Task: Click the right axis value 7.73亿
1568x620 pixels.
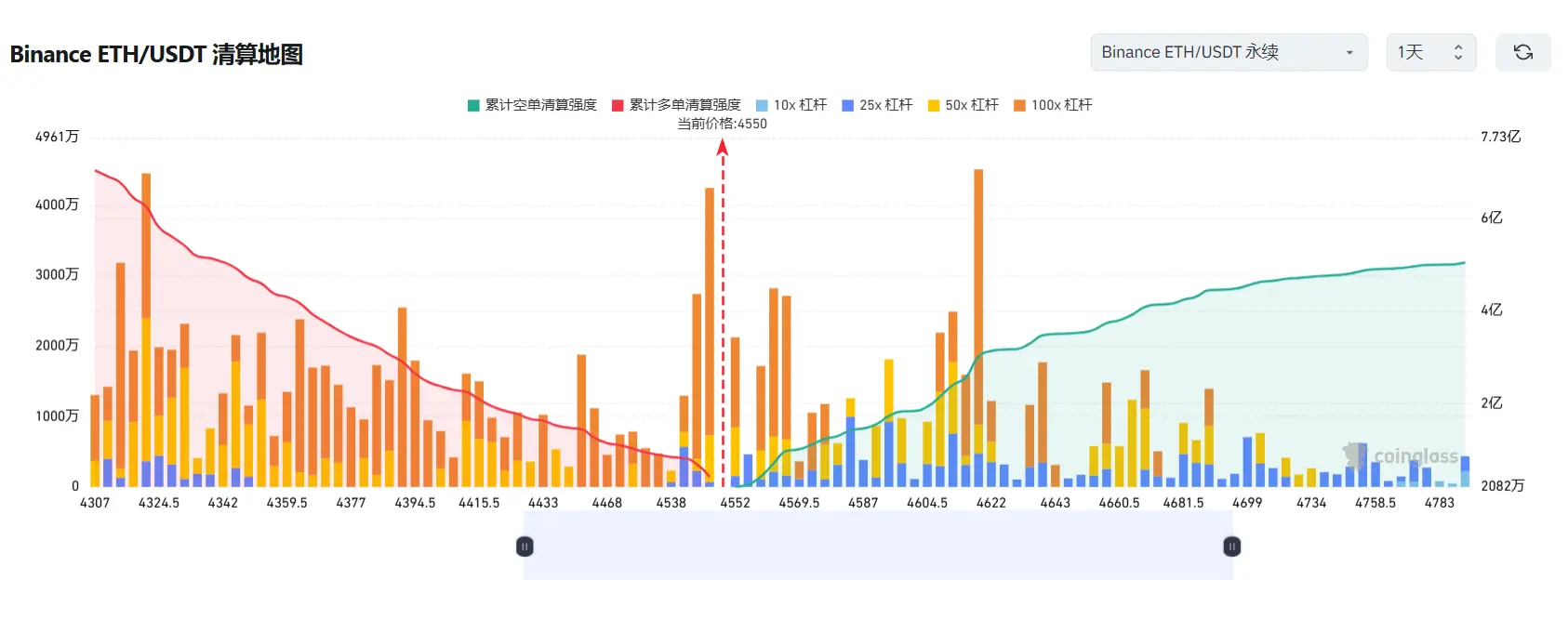Action: (x=1501, y=137)
